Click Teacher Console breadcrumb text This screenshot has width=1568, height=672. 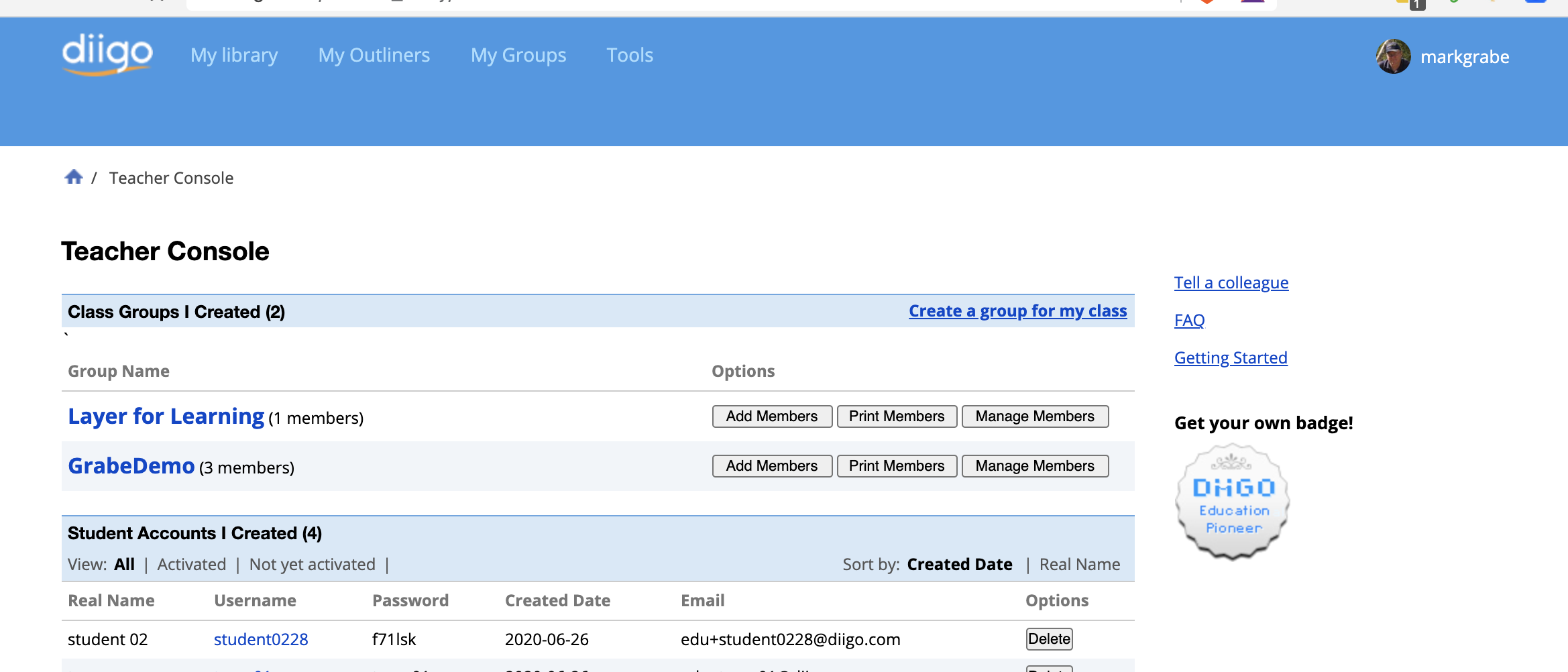click(x=171, y=178)
